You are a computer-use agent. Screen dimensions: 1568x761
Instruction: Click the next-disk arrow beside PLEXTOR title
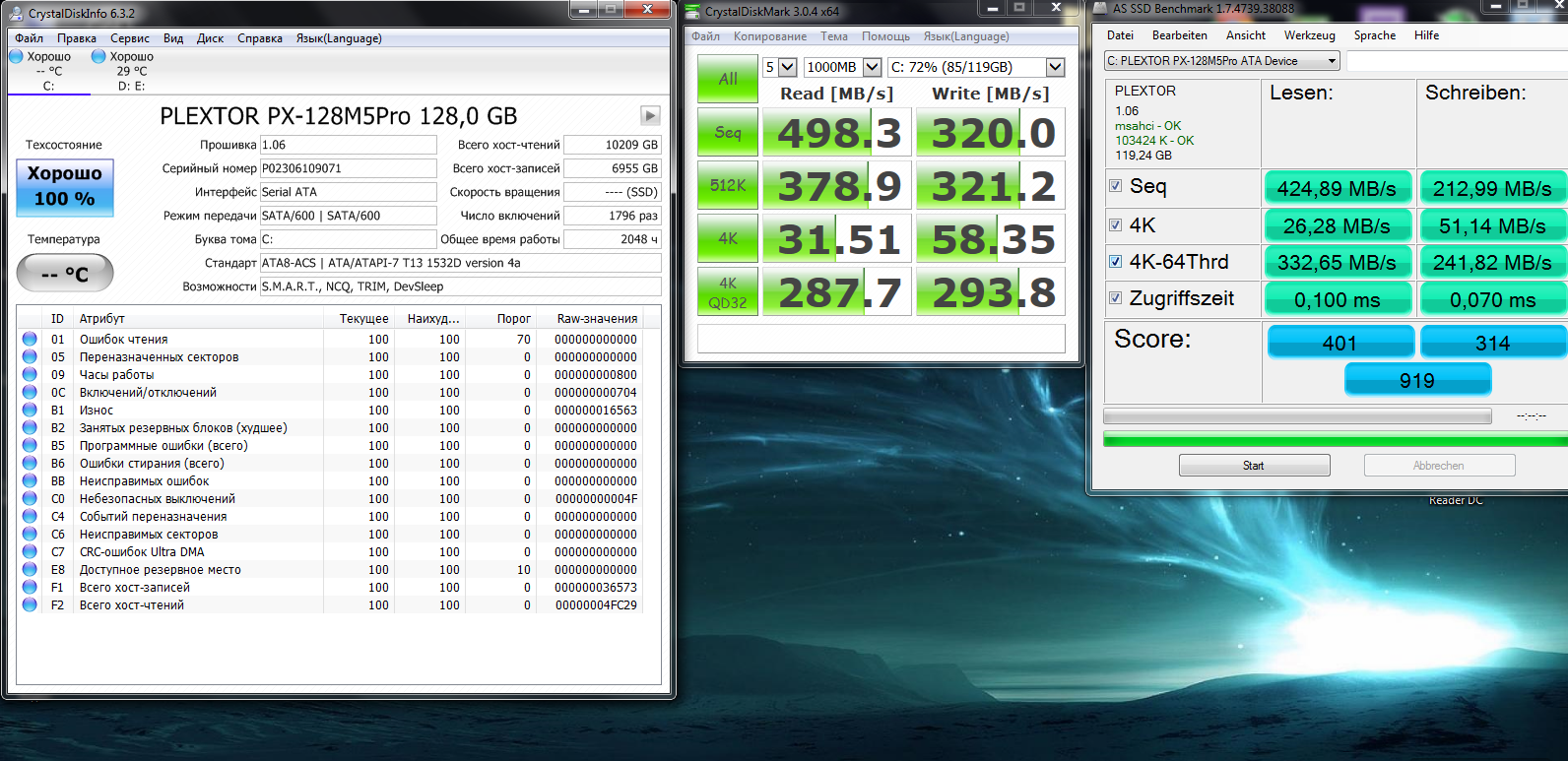click(650, 115)
